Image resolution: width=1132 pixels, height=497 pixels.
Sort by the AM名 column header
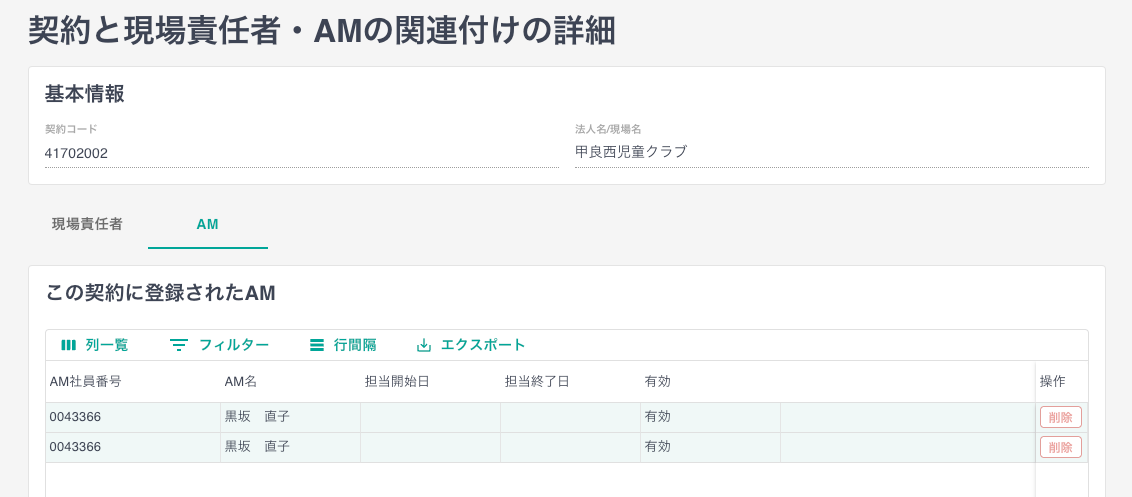click(241, 381)
